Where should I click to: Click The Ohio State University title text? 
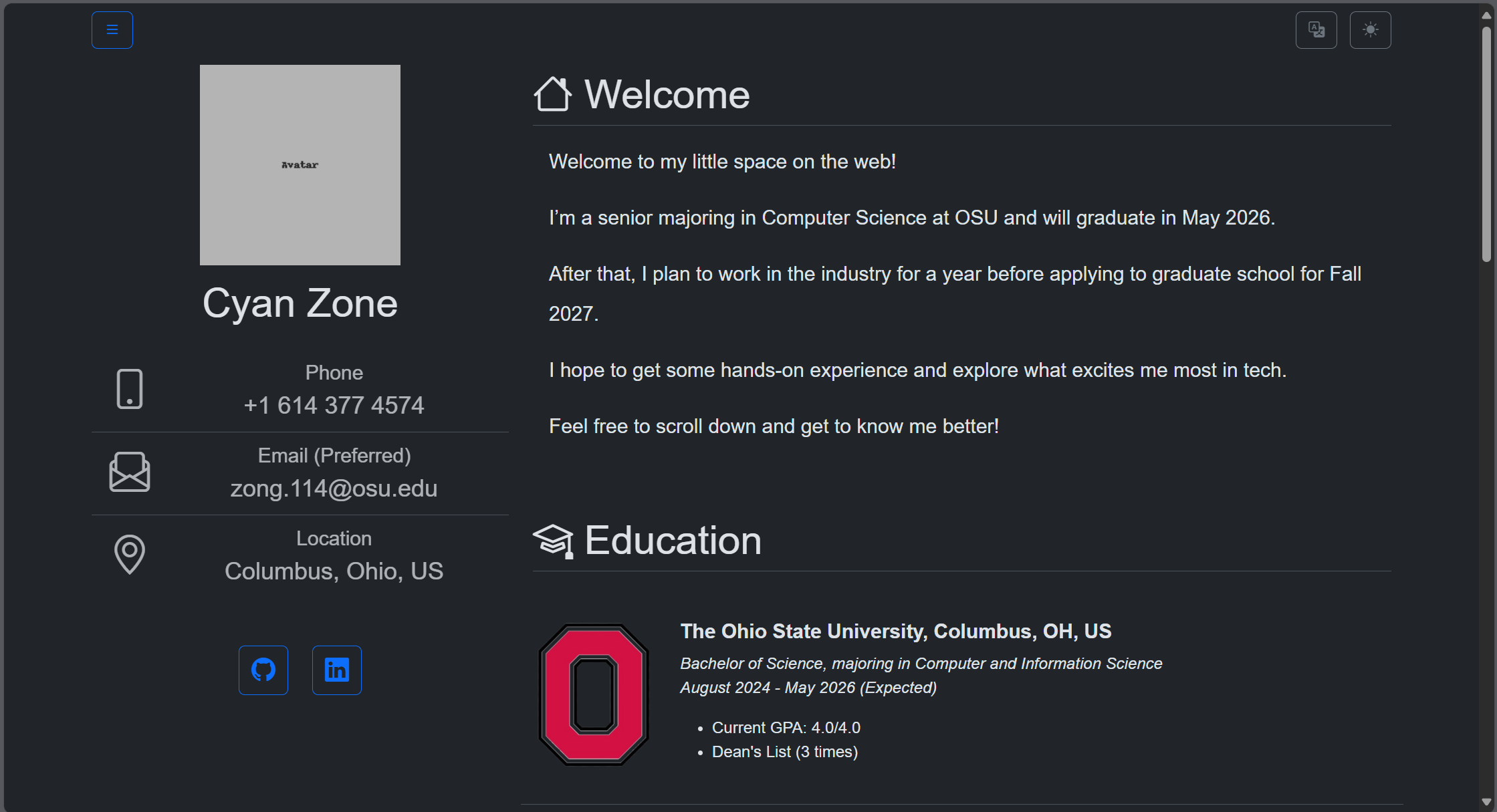(896, 632)
